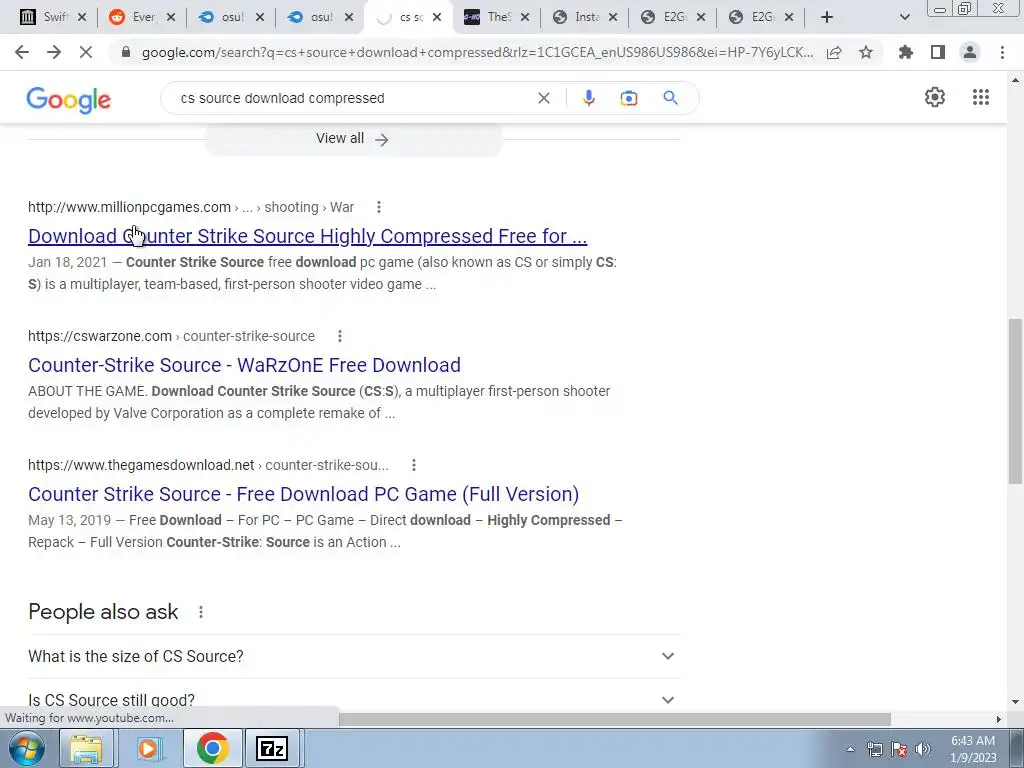This screenshot has height=768, width=1024.
Task: Bookmark this page with star icon
Action: 866,52
